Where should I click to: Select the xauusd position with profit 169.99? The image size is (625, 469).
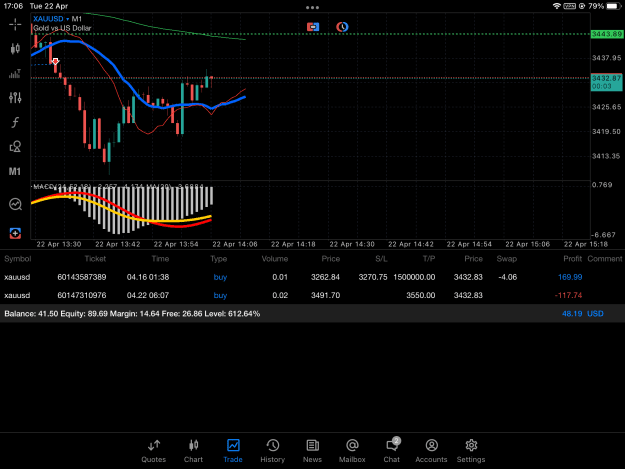312,277
